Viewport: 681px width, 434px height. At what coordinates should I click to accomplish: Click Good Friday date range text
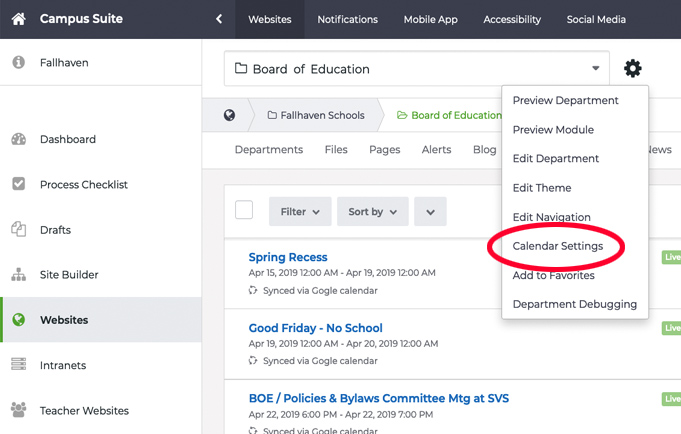pos(343,344)
